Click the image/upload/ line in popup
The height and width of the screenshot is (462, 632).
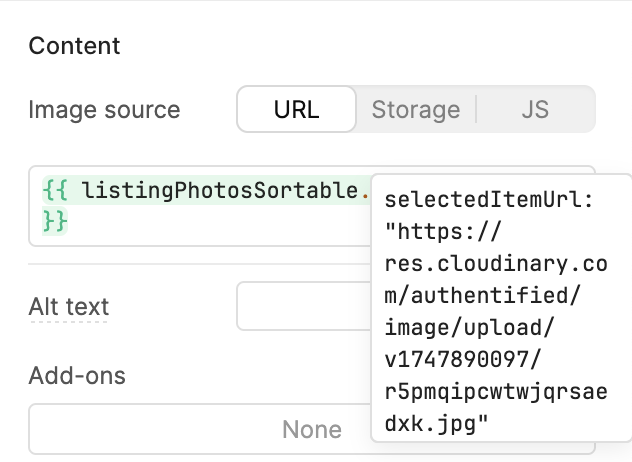[470, 327]
